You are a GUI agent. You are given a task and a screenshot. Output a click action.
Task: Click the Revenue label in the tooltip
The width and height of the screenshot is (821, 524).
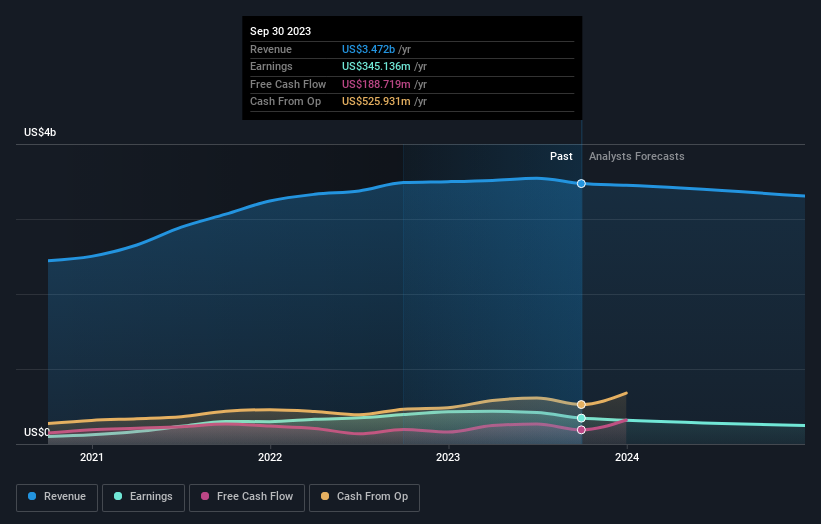click(x=271, y=49)
